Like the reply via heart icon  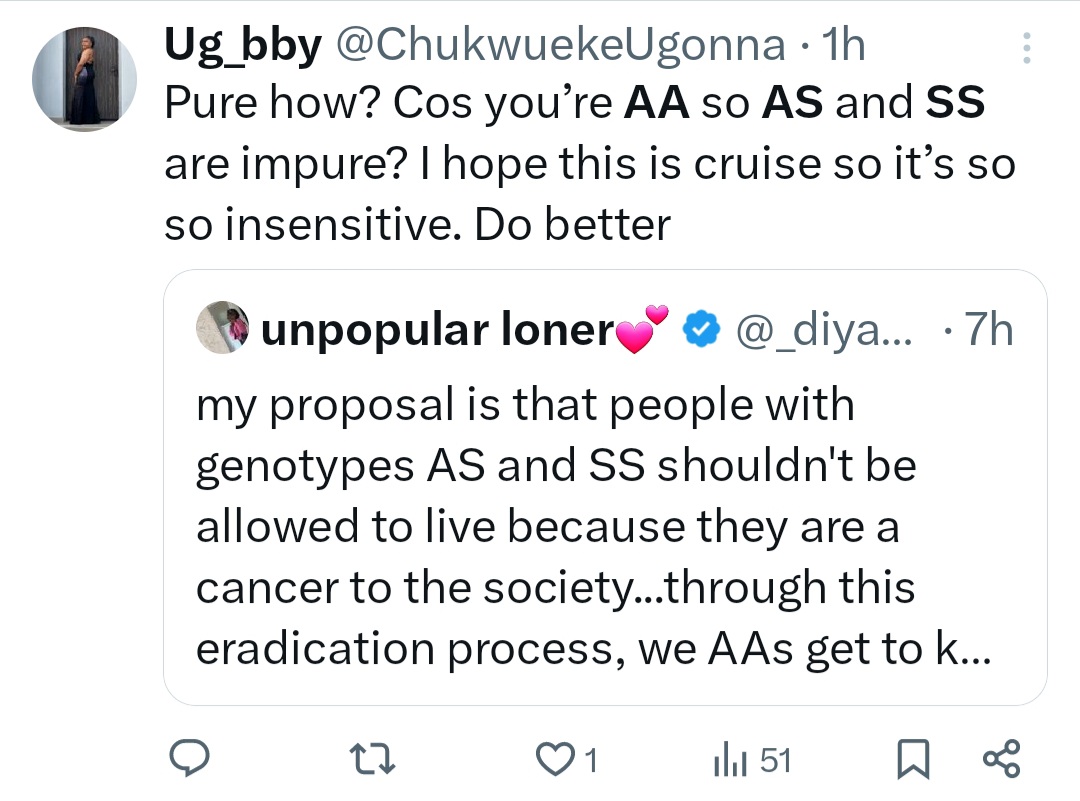point(557,758)
